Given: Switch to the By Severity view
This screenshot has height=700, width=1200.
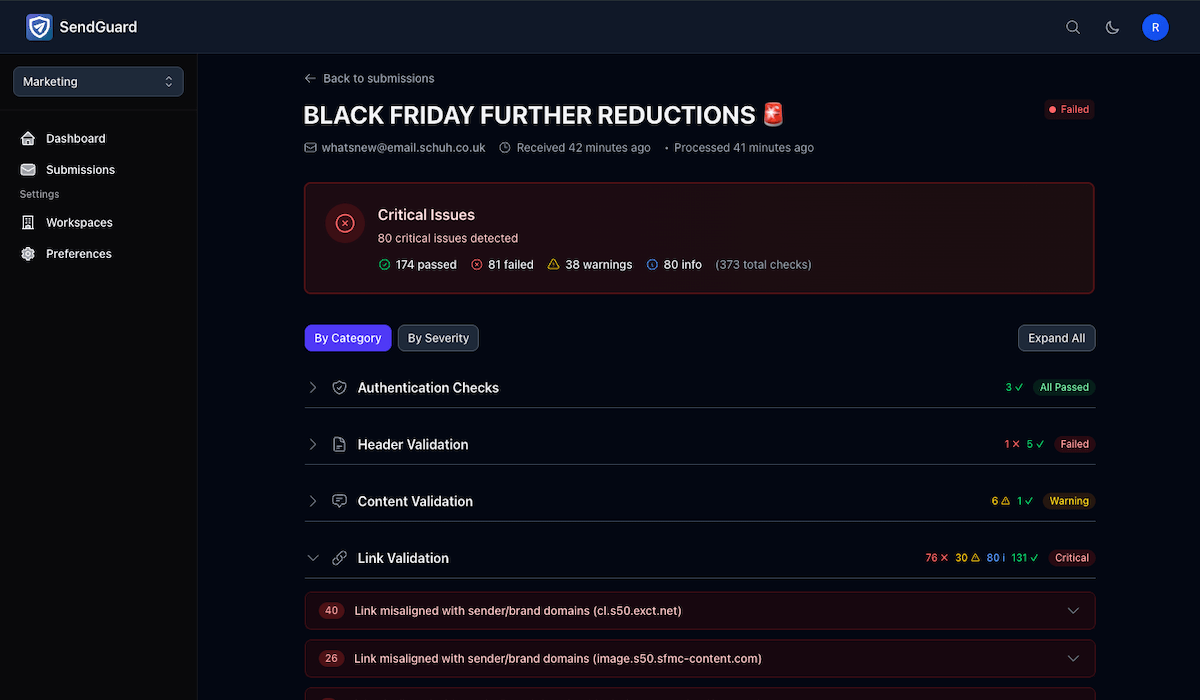Looking at the screenshot, I should click(437, 338).
